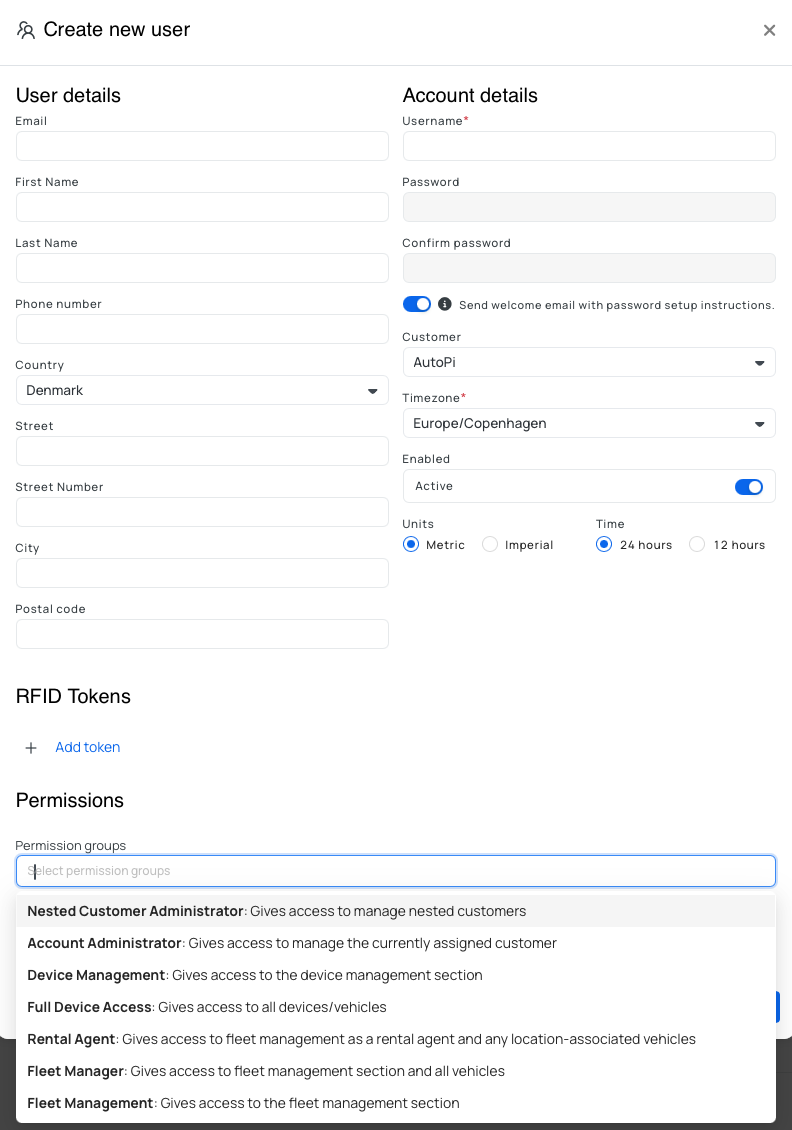The width and height of the screenshot is (792, 1130).
Task: Click the plus icon to add a token
Action: click(31, 747)
